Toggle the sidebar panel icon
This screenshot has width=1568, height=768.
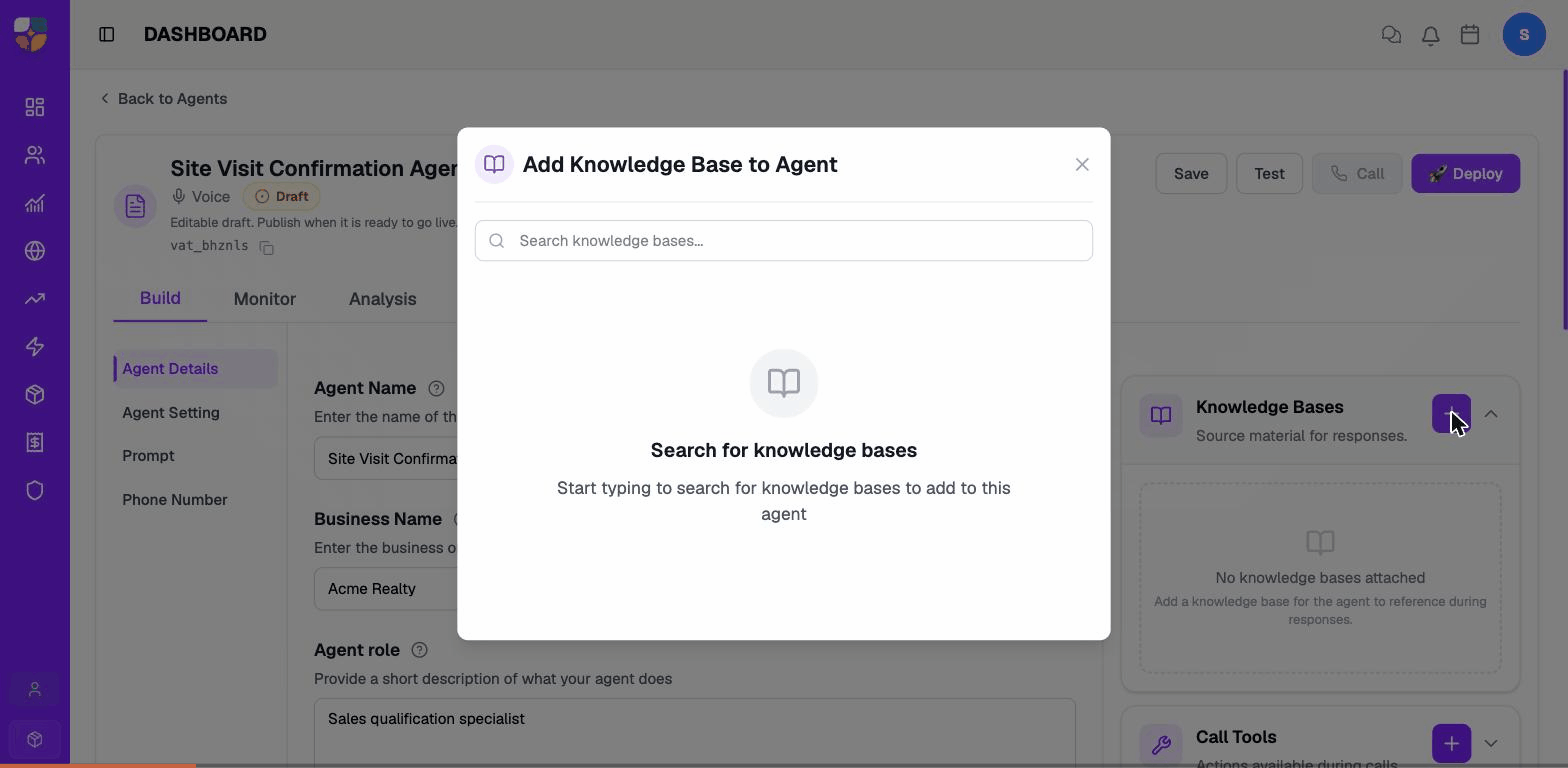107,35
